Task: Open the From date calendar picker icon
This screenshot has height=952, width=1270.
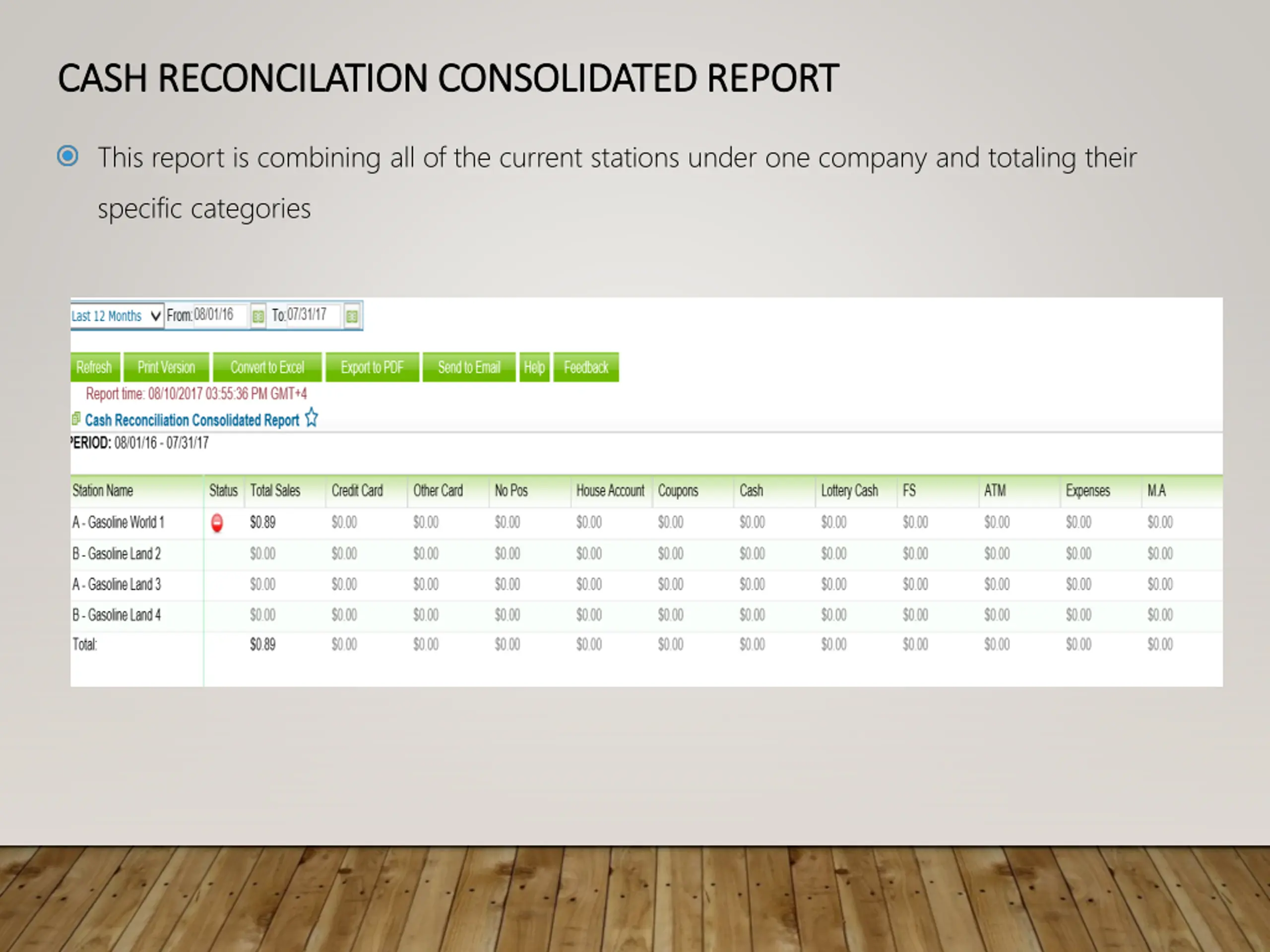Action: 258,316
